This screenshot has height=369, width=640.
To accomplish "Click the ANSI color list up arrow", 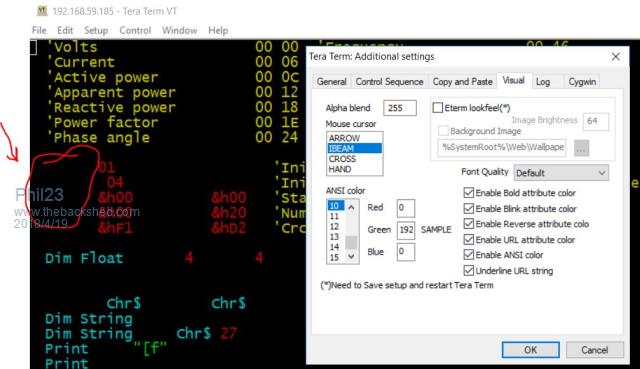I will point(351,207).
